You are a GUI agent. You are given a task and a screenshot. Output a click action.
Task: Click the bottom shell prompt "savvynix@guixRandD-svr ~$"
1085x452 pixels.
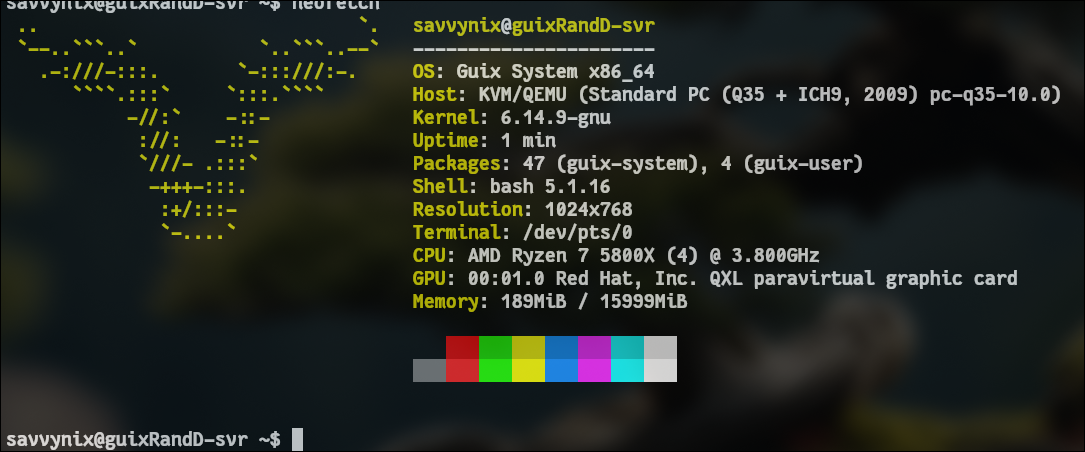(143, 439)
